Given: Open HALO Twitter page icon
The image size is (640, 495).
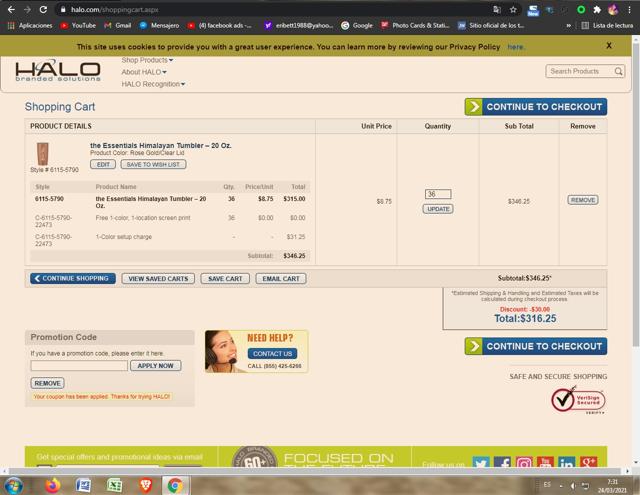Looking at the screenshot, I should click(481, 463).
